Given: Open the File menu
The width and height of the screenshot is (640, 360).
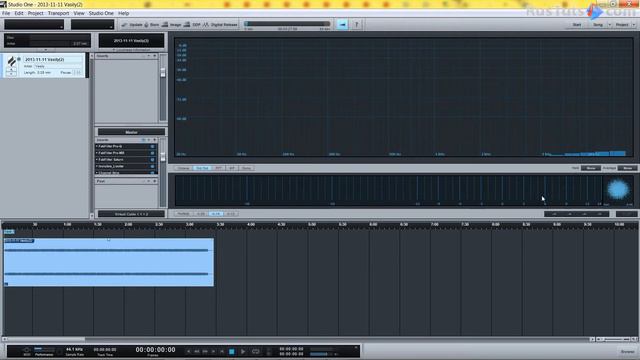Looking at the screenshot, I should (6, 13).
